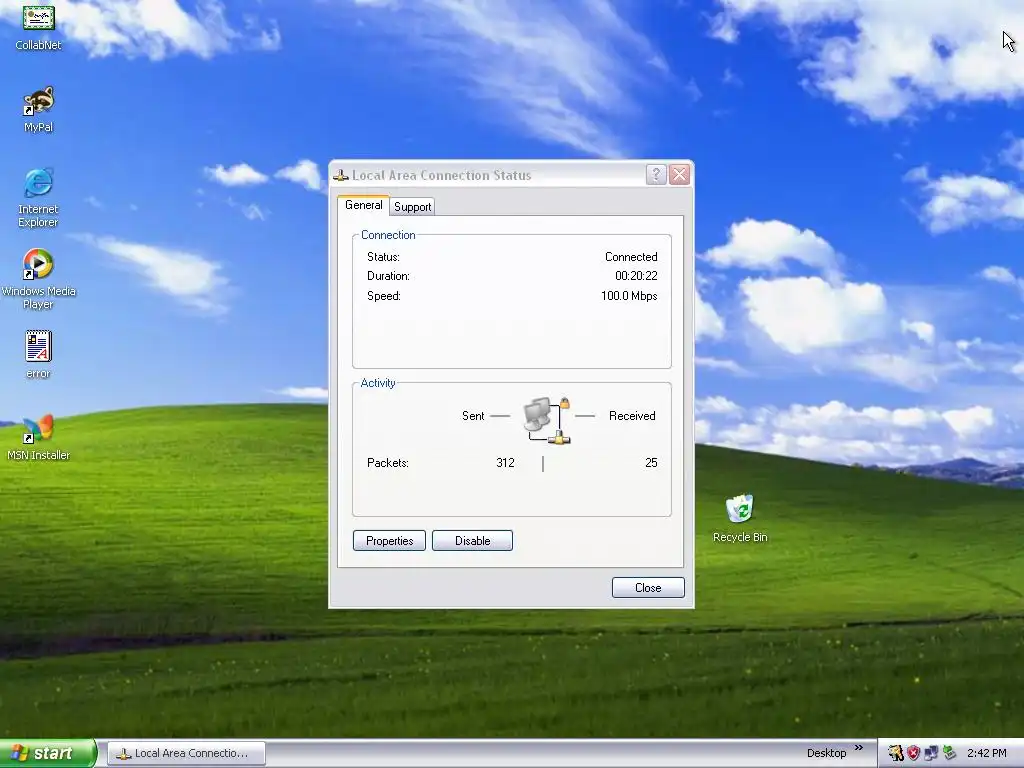Click the sent packets count 312

click(505, 462)
